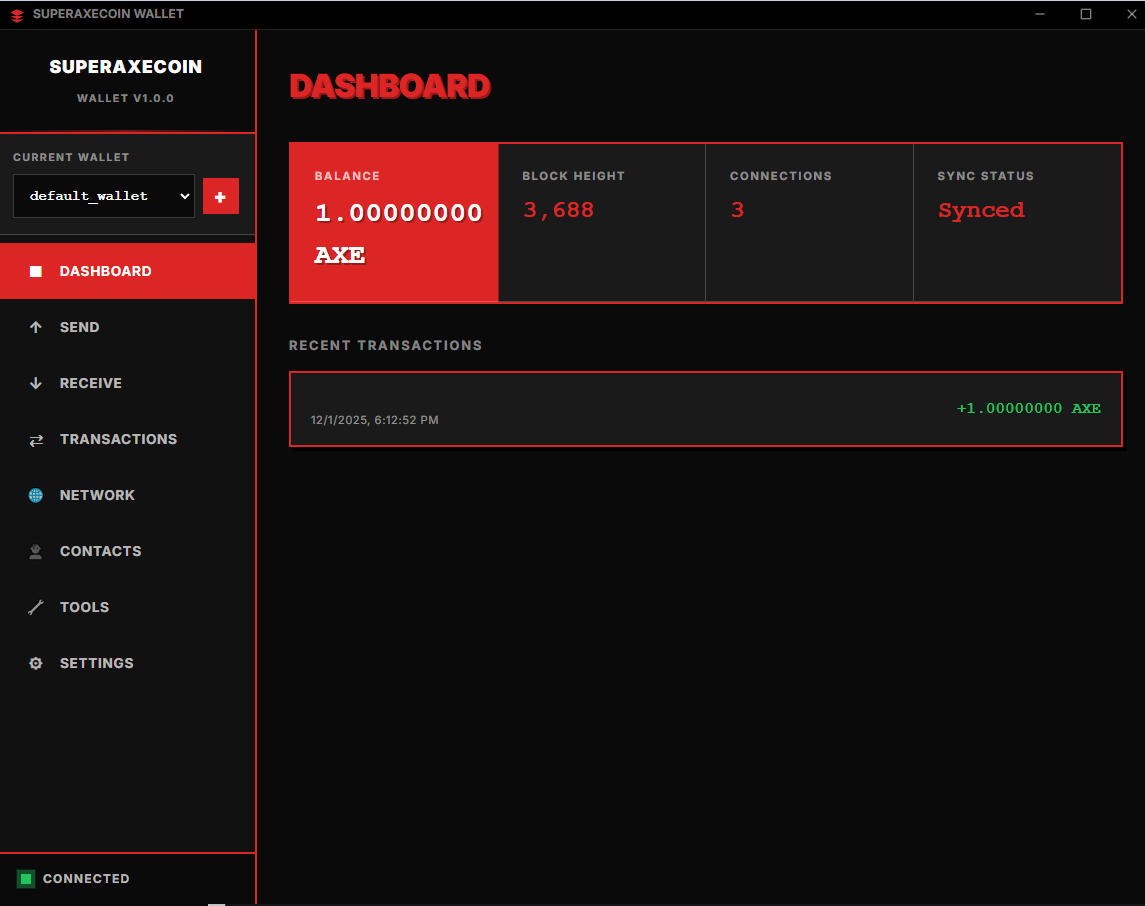Click the Settings gear icon

coord(36,663)
